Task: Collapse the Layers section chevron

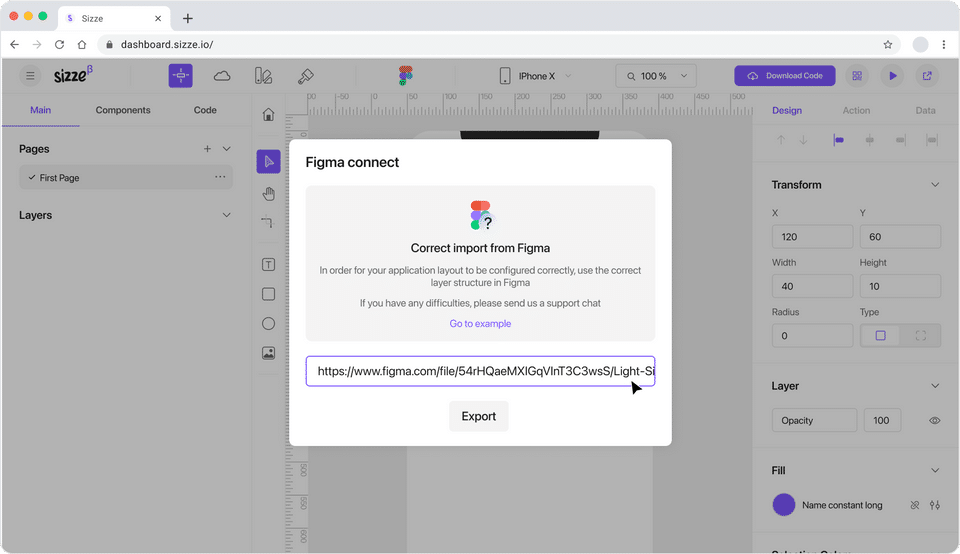Action: (227, 215)
